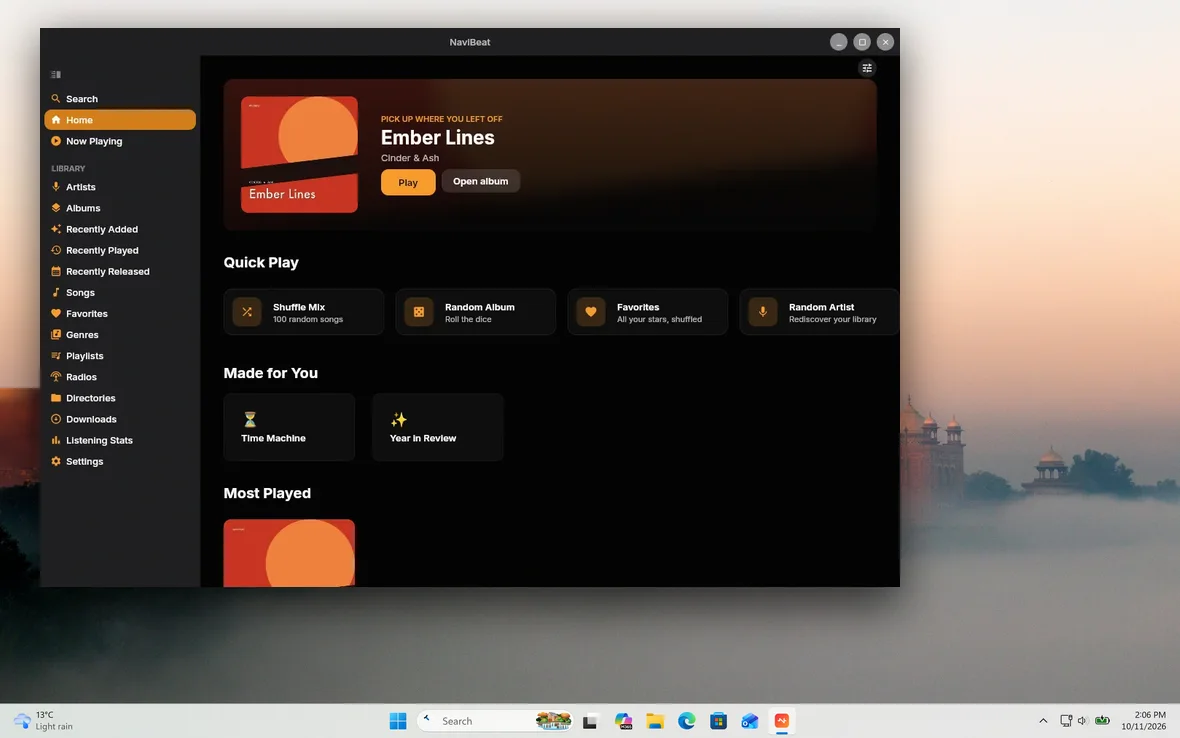Click the Recently Played clock icon

[56, 250]
